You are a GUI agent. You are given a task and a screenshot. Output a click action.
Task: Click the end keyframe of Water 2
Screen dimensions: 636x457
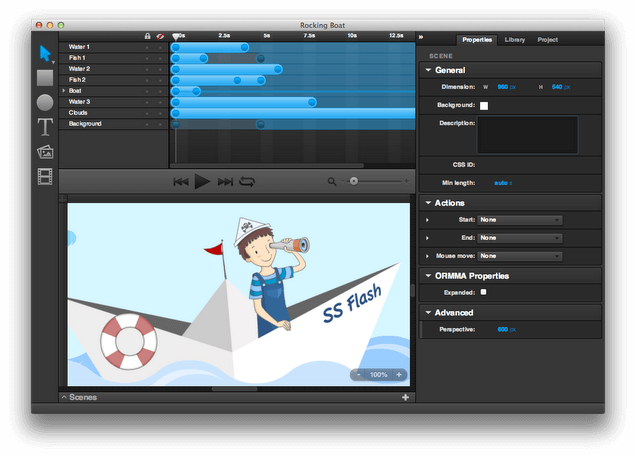278,69
